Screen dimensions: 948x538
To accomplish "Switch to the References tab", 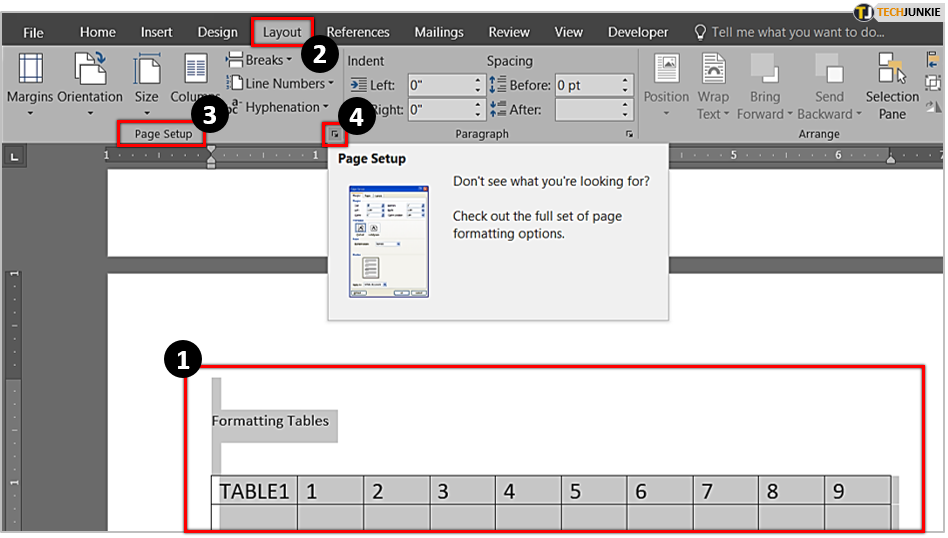I will pos(358,32).
